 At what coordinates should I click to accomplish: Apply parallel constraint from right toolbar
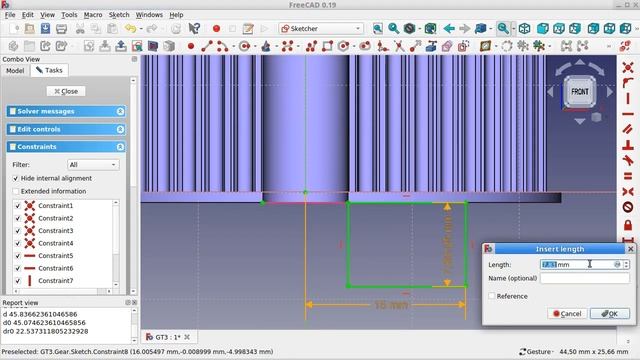[x=628, y=129]
